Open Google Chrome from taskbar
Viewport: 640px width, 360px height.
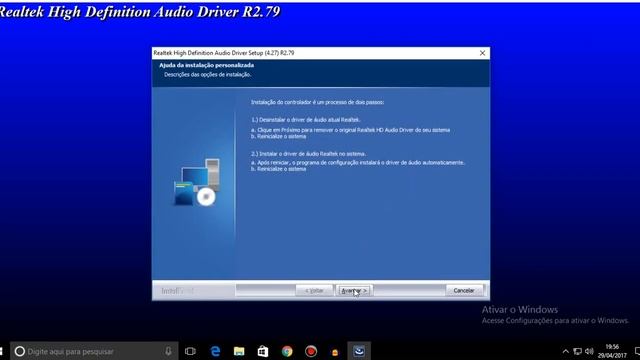[287, 351]
